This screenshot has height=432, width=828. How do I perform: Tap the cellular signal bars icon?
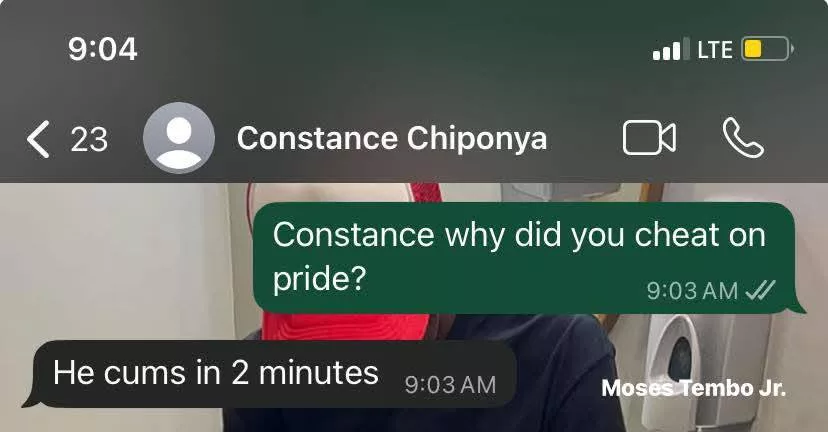[x=671, y=49]
